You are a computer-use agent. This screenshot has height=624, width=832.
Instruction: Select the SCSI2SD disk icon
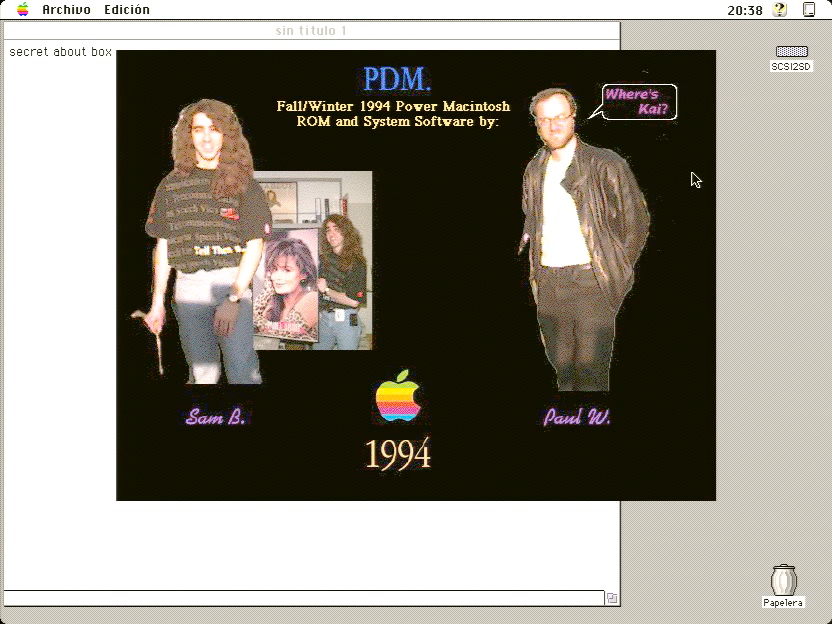tap(792, 51)
